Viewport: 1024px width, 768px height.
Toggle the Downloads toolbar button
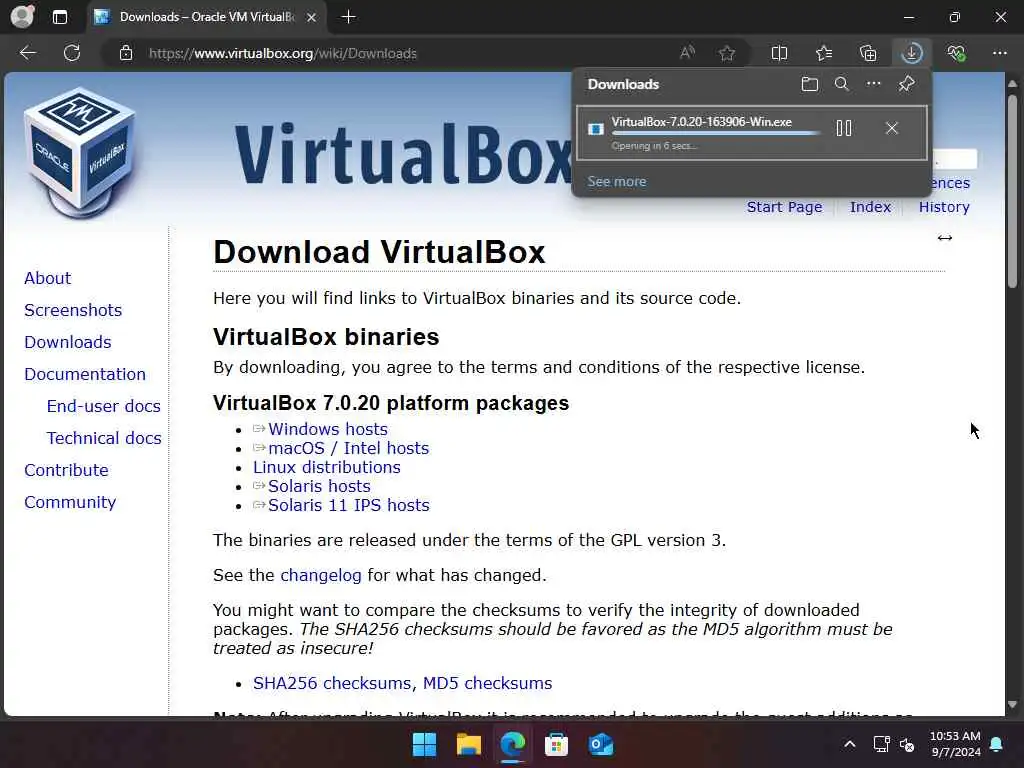point(912,53)
